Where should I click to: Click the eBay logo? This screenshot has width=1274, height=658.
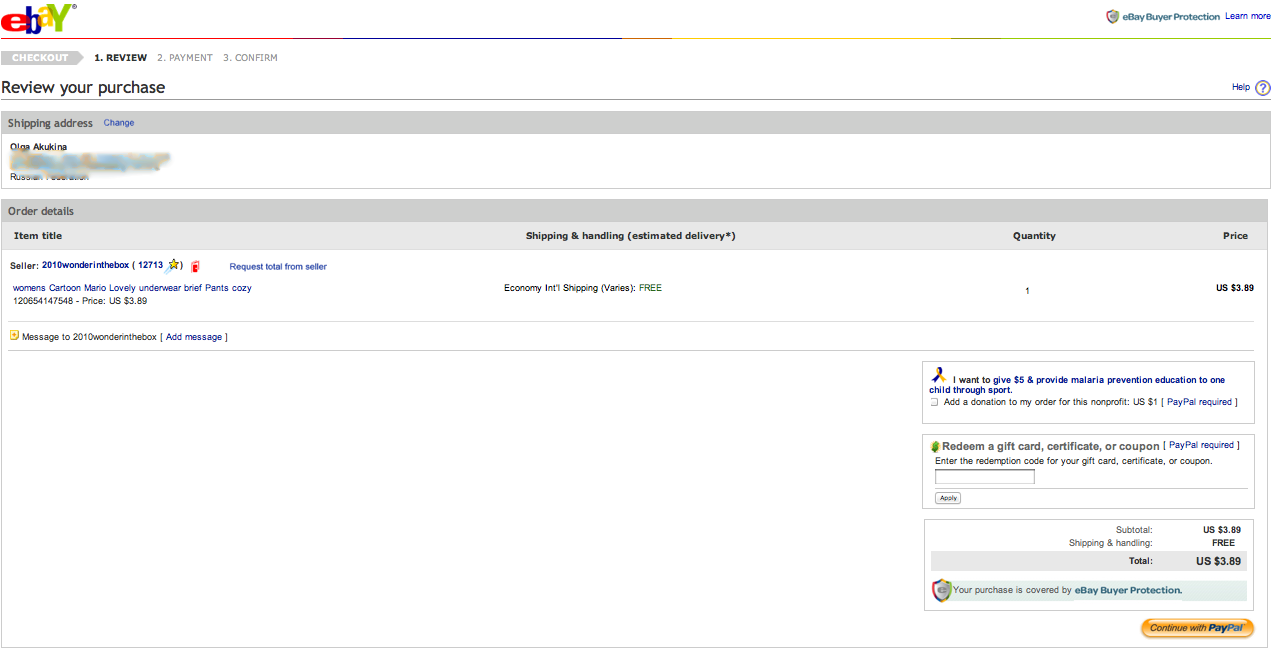(x=38, y=18)
